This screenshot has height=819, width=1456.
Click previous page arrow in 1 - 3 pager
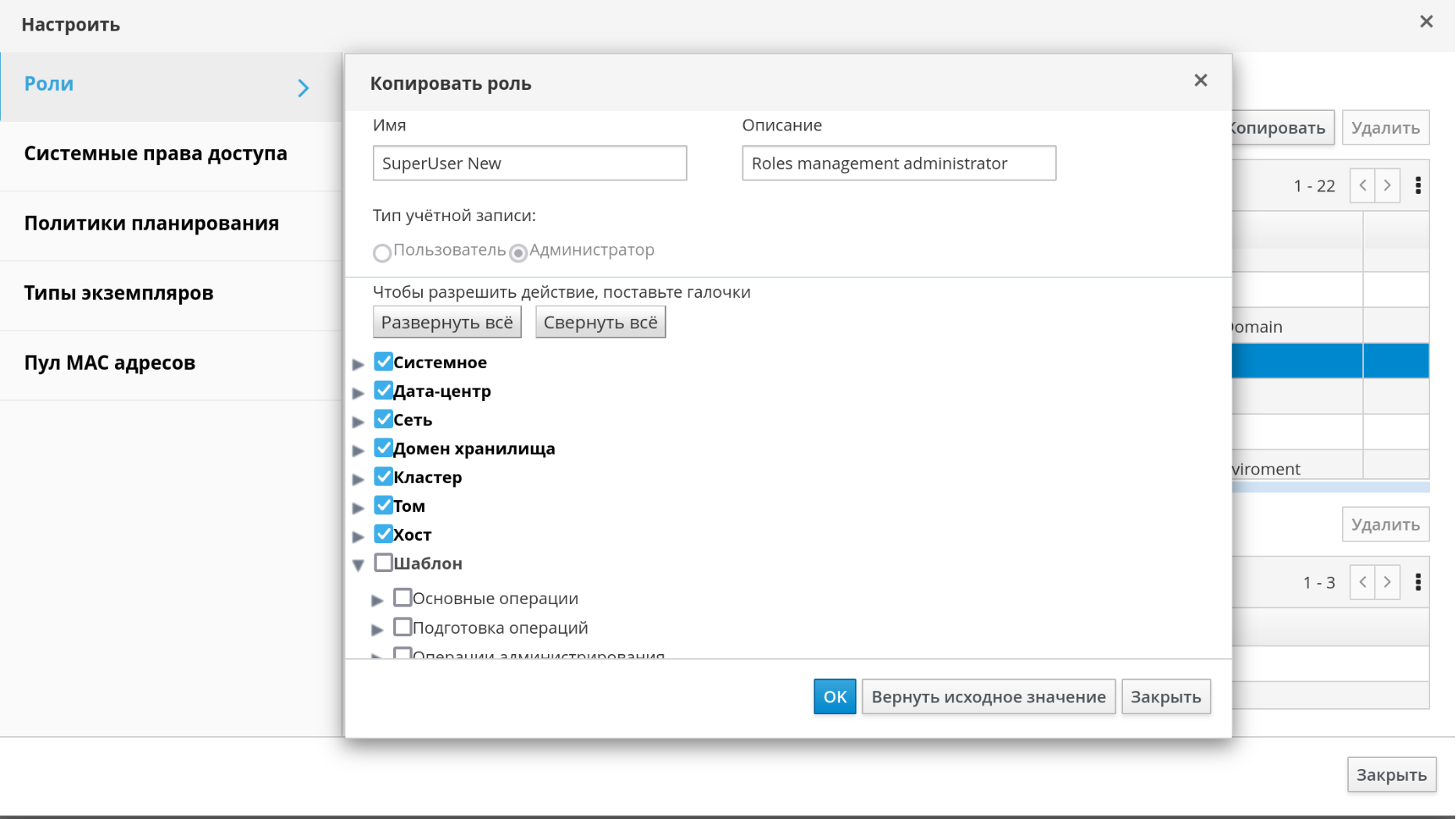coord(1362,582)
